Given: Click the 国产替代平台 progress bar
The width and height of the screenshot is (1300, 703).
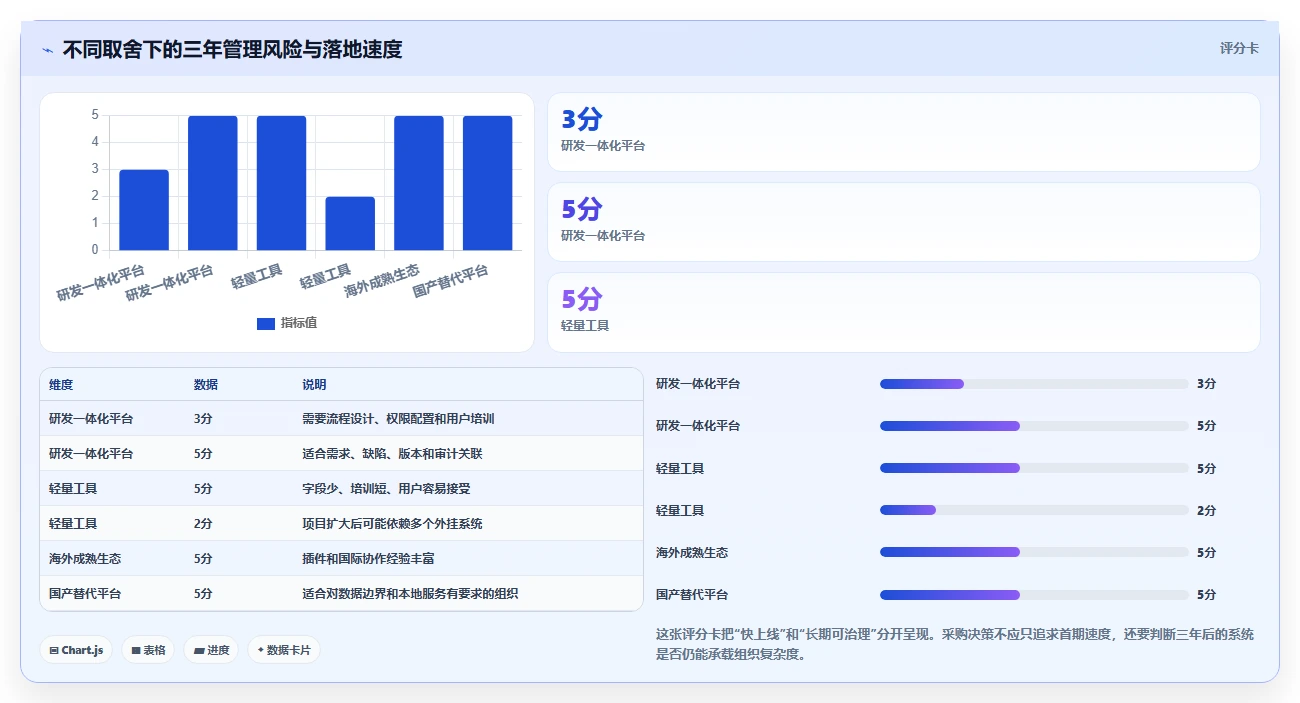Looking at the screenshot, I should 1034,595.
